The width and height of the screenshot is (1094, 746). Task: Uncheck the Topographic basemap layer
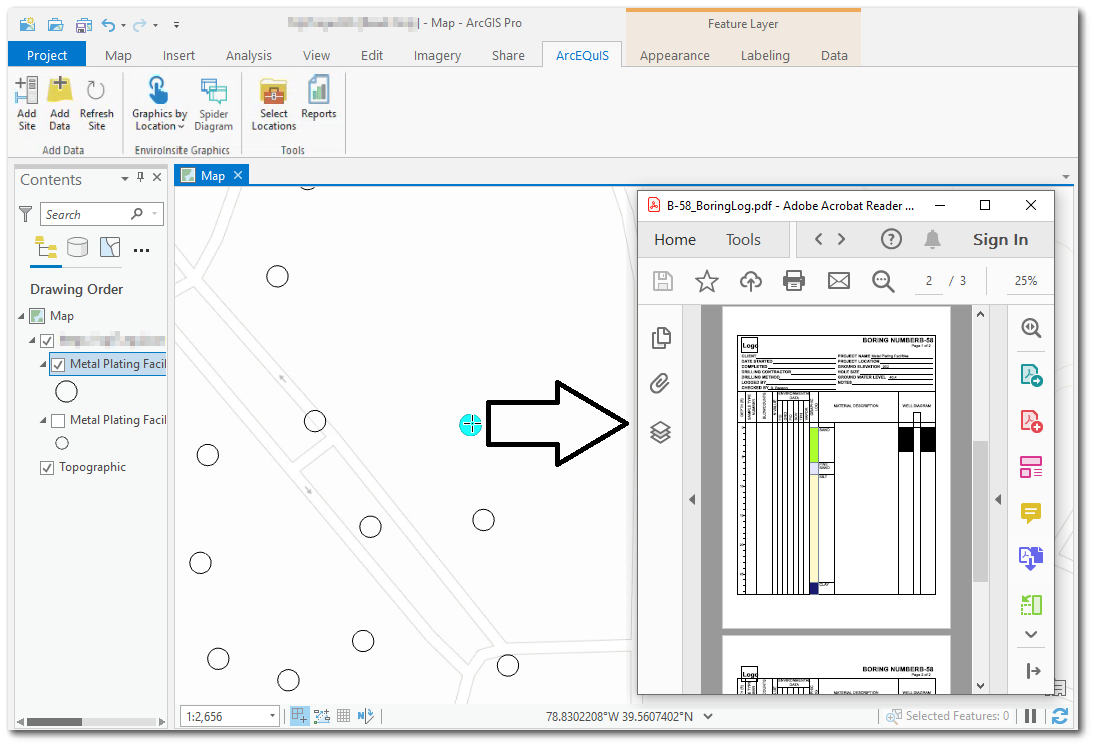click(x=47, y=468)
